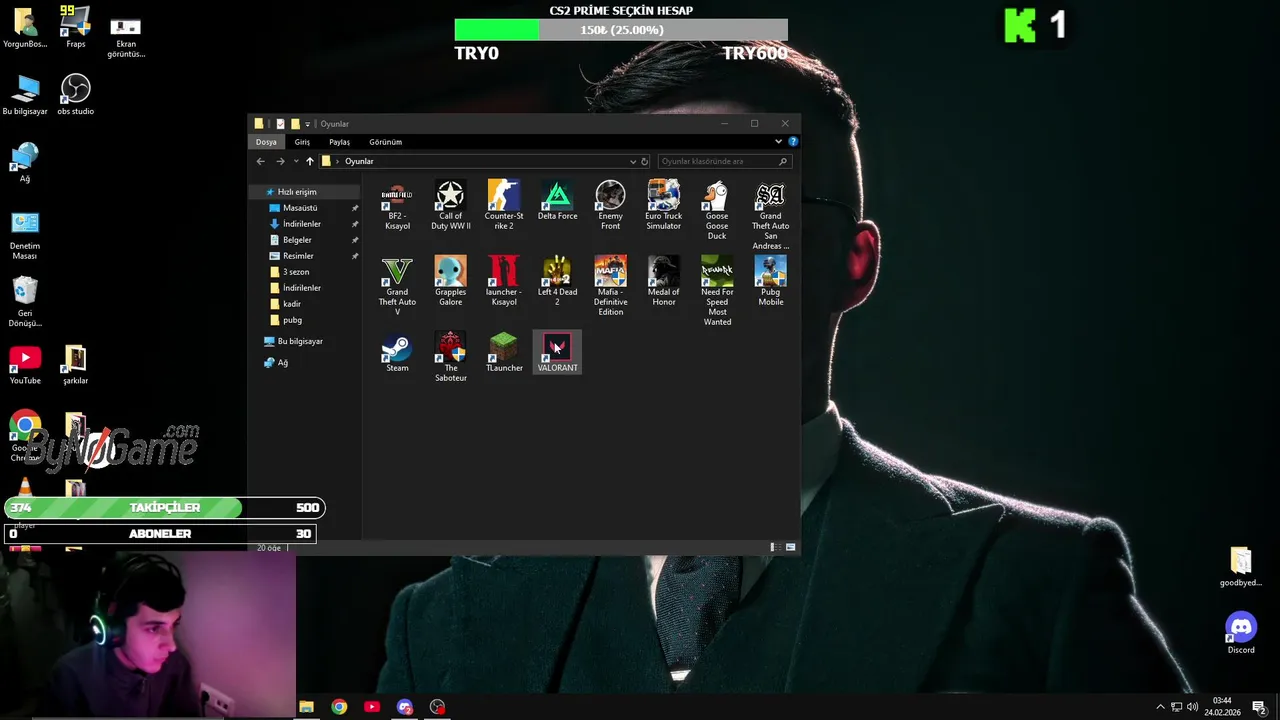The image size is (1280, 720).
Task: Select the Goose Goose Duck icon
Action: coord(716,211)
